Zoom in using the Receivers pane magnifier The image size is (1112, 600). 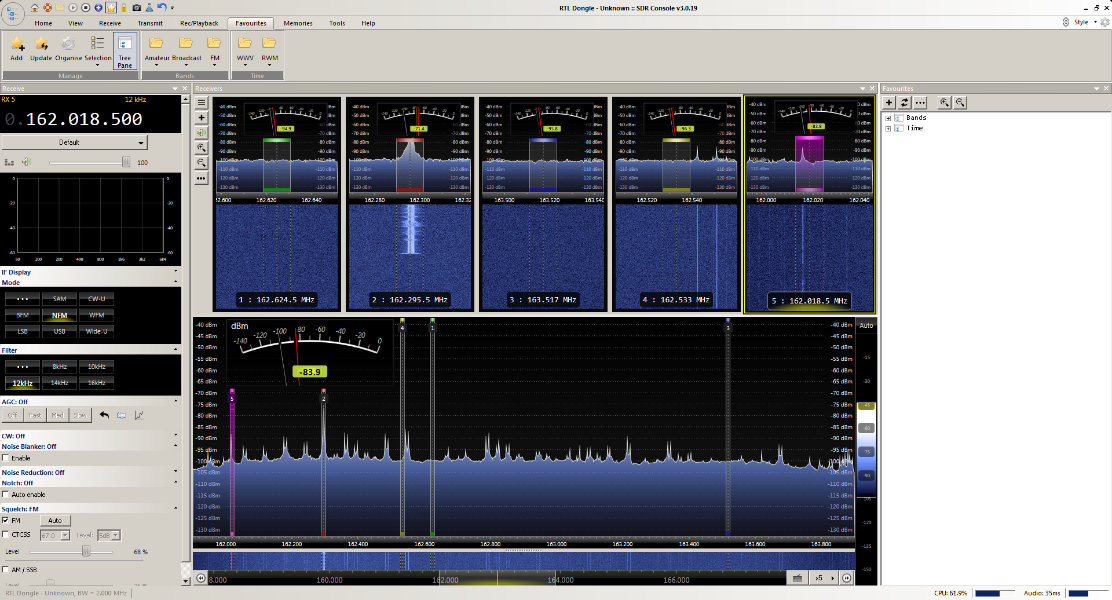coord(201,148)
